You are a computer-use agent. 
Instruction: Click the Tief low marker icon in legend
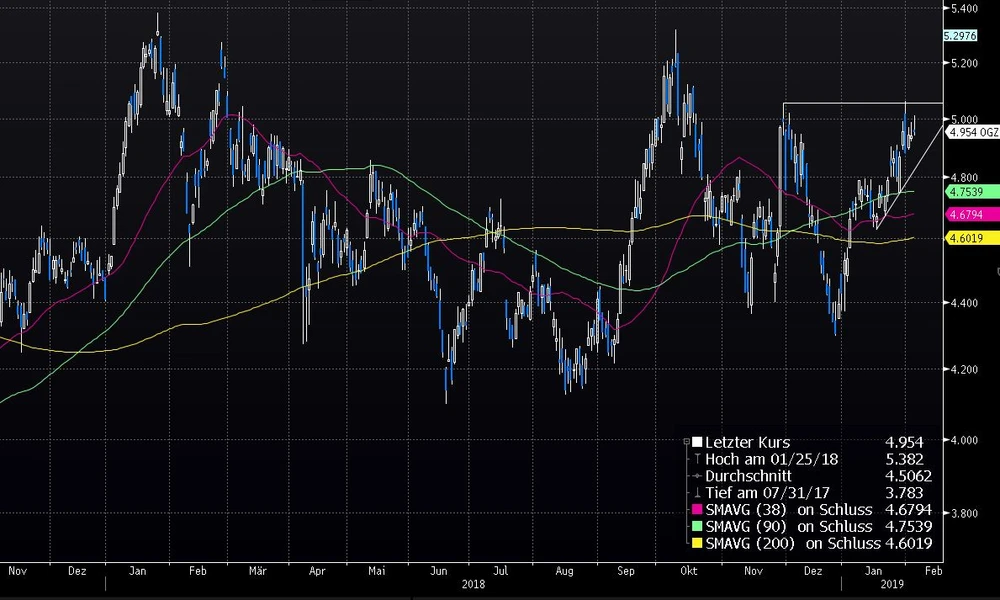(x=697, y=493)
